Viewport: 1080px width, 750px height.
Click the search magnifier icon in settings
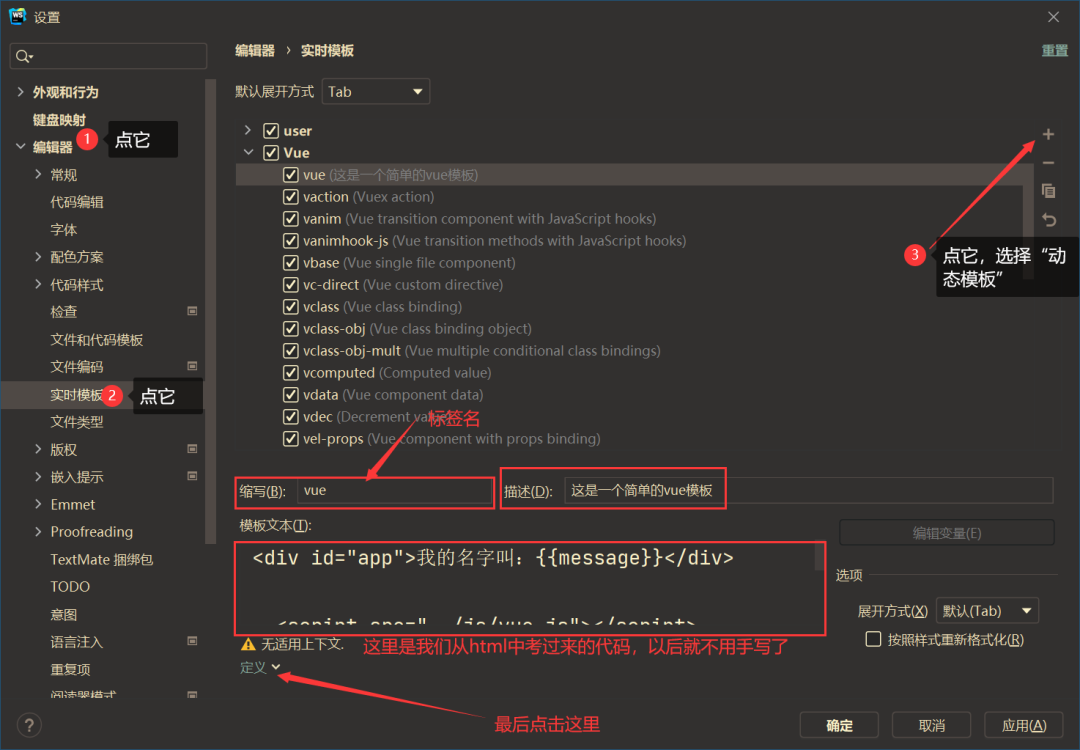(23, 56)
